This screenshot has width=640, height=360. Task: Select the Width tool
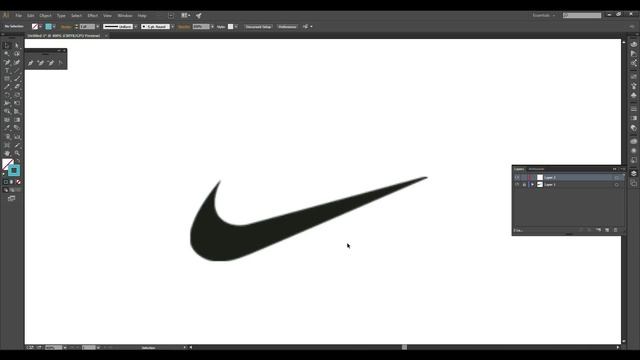pyautogui.click(x=7, y=103)
